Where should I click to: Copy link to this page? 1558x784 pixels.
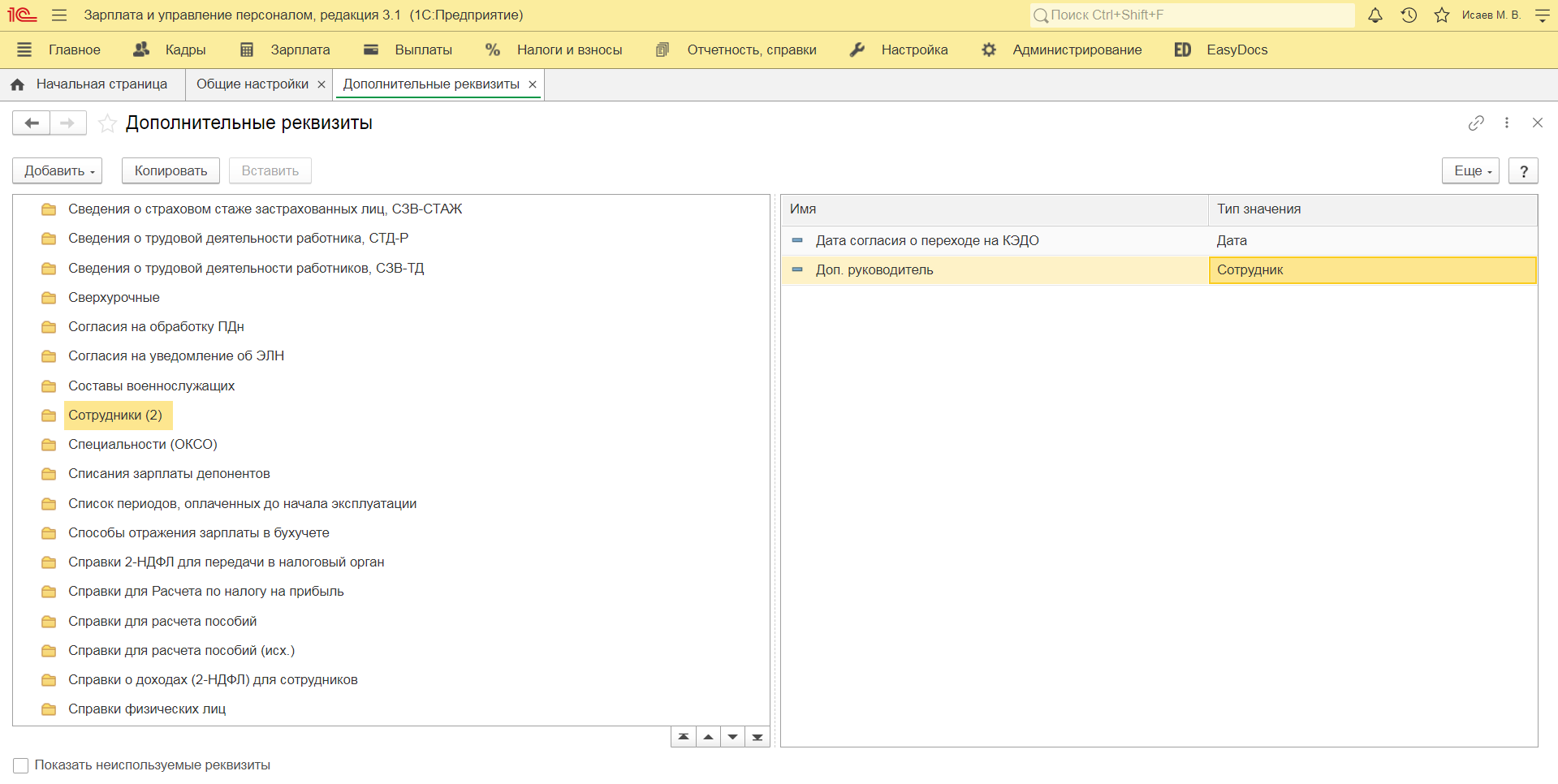tap(1476, 123)
